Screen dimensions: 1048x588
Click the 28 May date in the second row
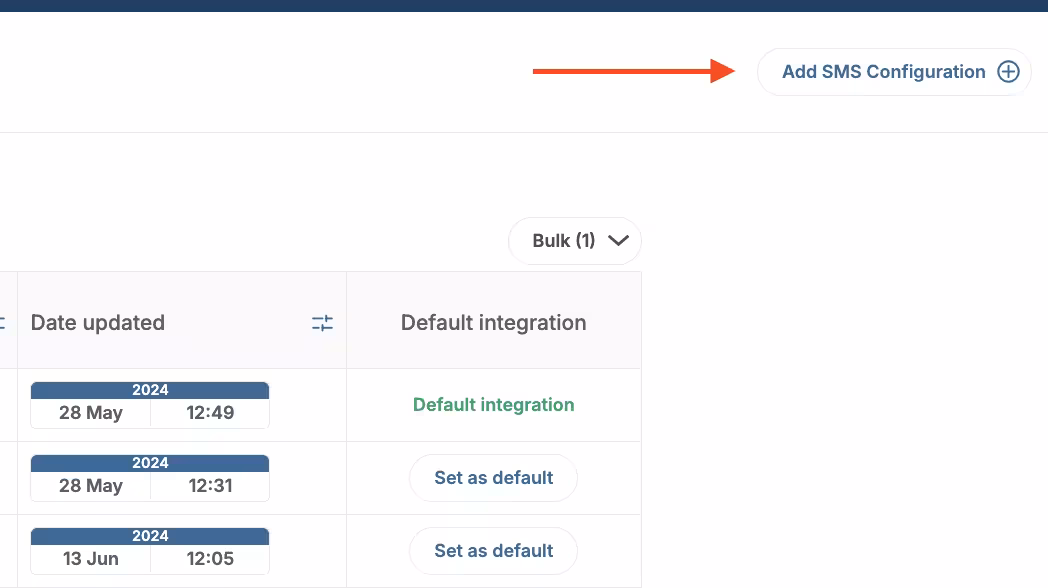89,485
